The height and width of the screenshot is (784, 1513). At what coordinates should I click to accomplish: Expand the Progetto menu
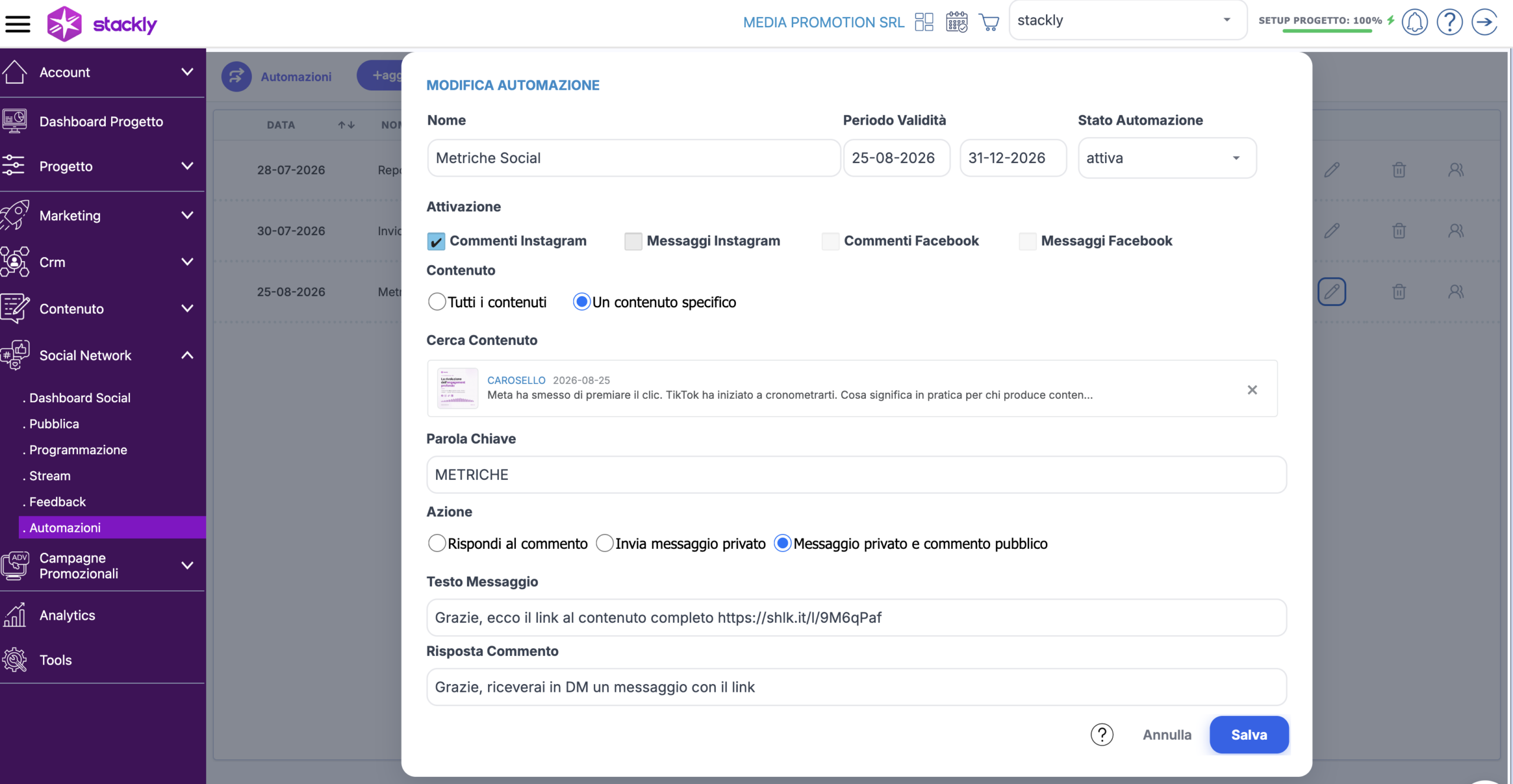tap(187, 166)
